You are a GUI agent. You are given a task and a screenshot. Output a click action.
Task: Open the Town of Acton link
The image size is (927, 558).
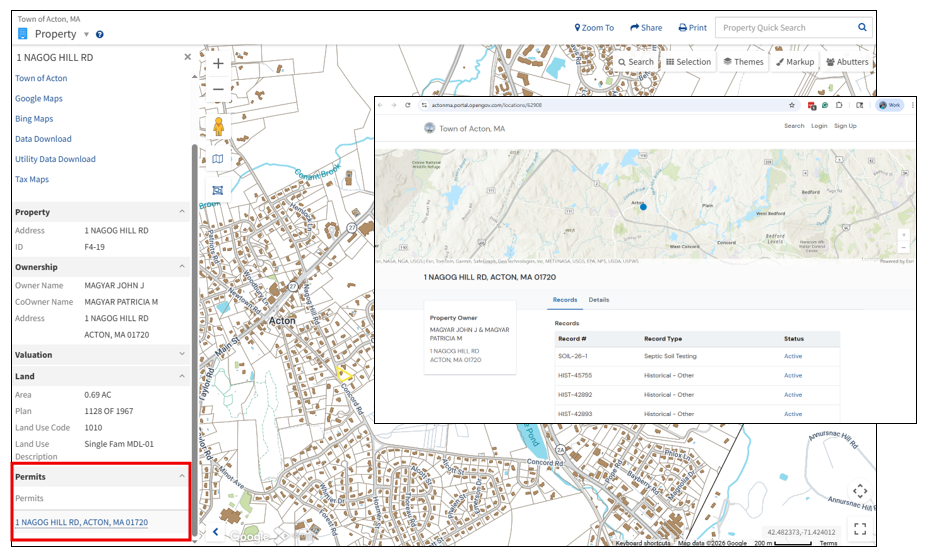point(41,78)
